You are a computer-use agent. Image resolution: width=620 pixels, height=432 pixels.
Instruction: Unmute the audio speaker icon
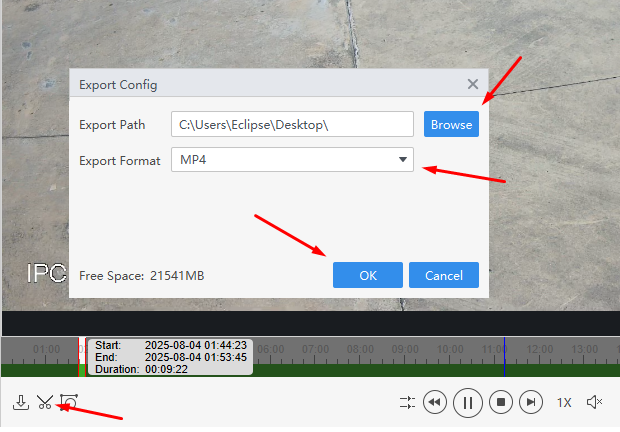[x=594, y=402]
